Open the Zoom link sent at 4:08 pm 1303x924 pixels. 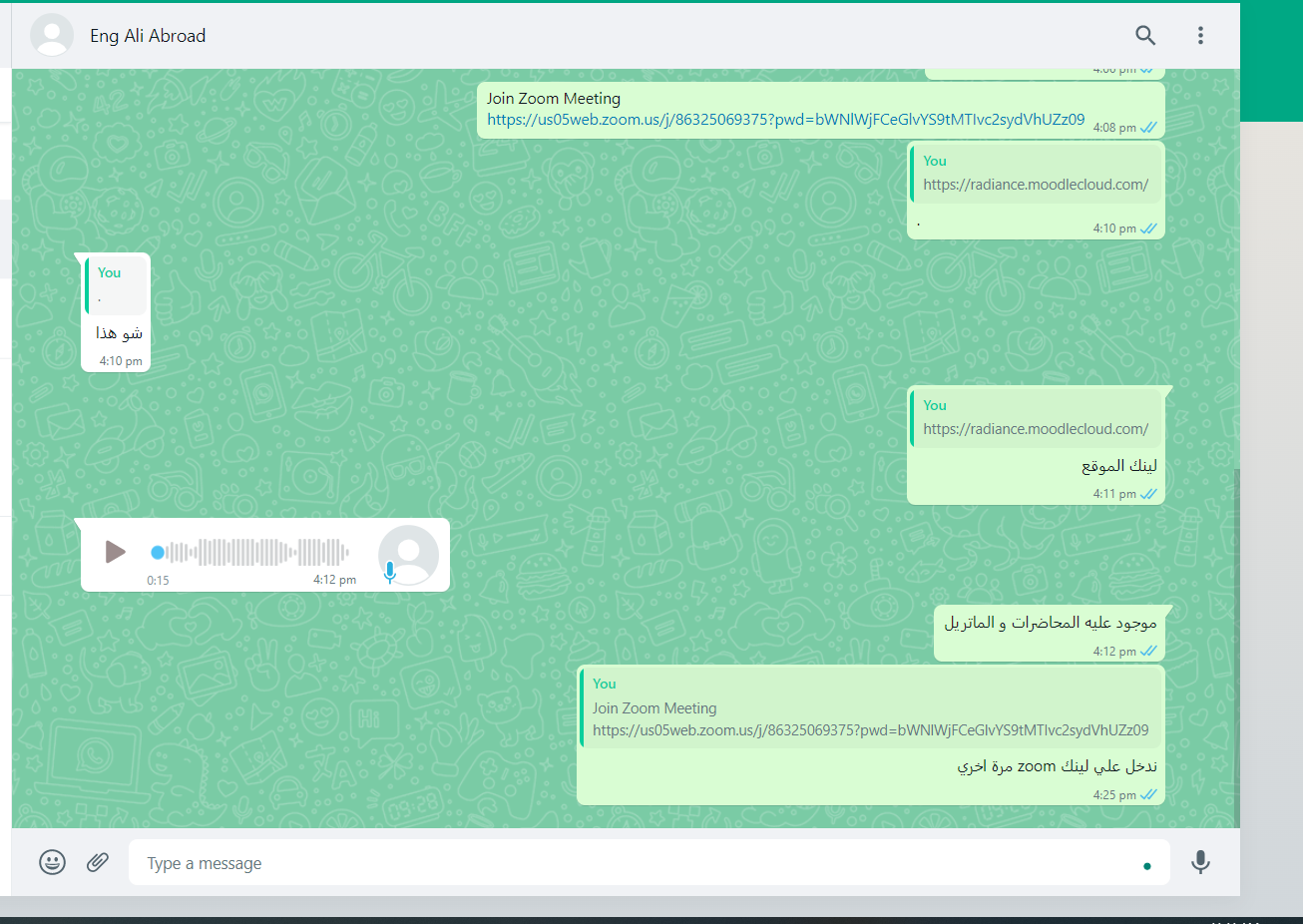pyautogui.click(x=785, y=120)
